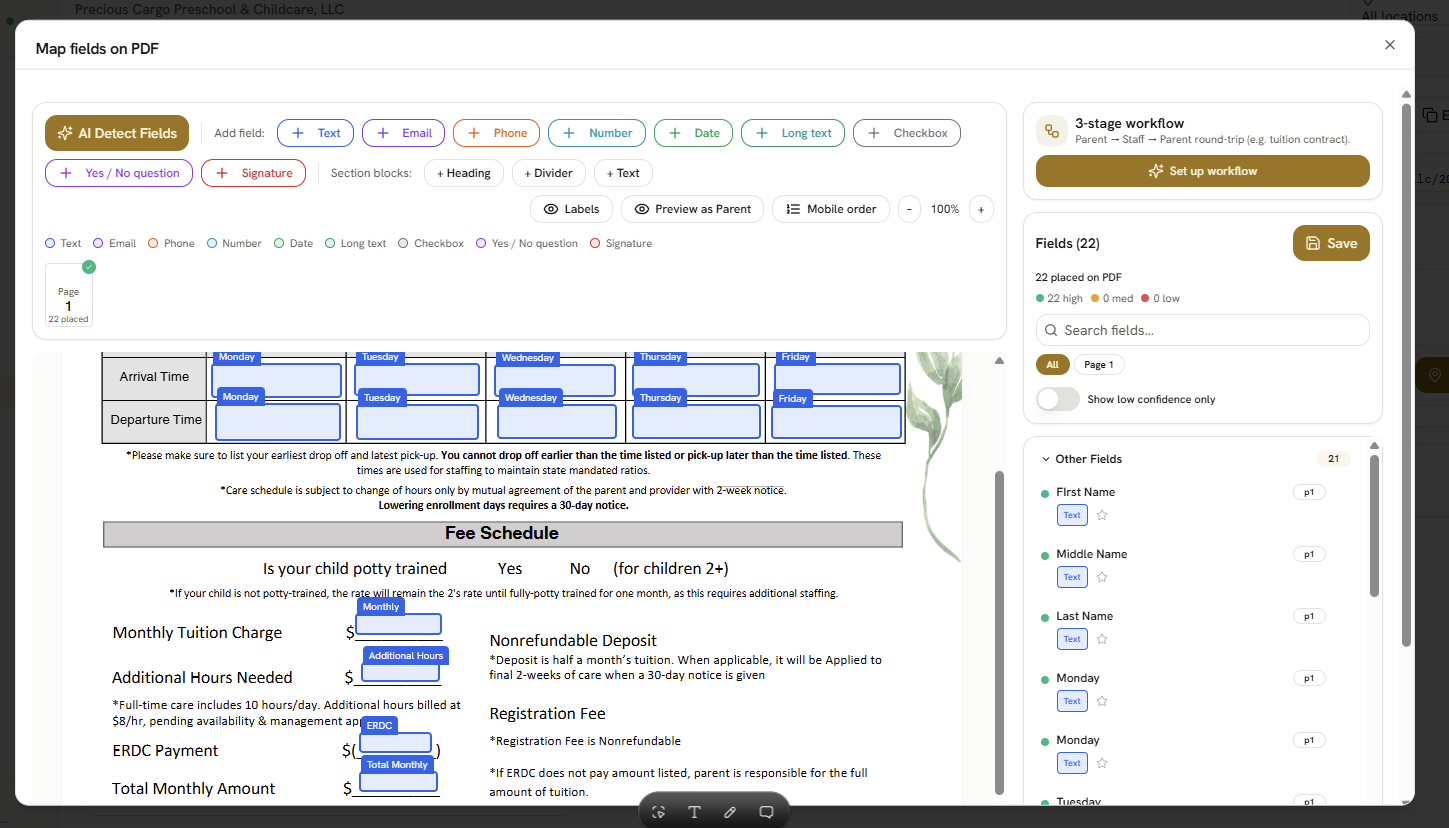
Task: Click the PDF scrollbar up arrow
Action: [999, 361]
